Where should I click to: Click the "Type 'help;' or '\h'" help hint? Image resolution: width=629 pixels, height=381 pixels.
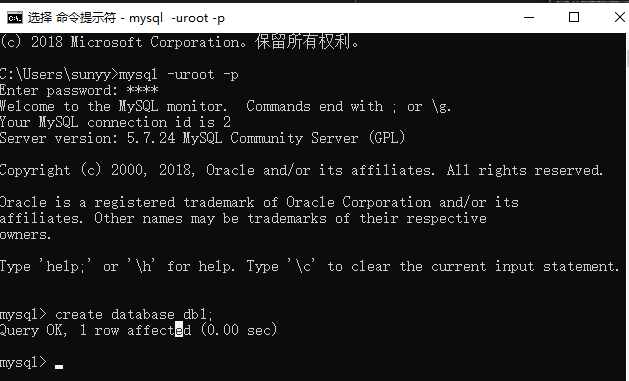coord(76,266)
